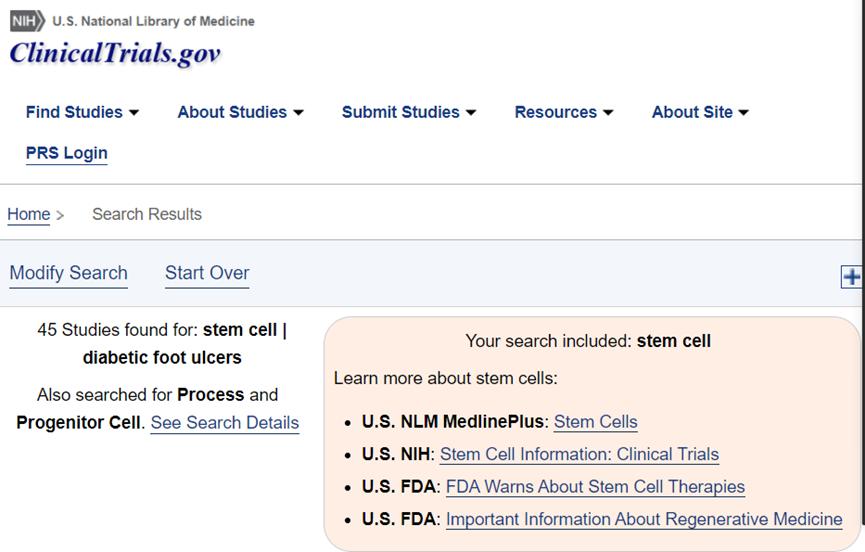Open Stem Cell Information: Clinical Trials link
Screen dimensions: 865x552
579,454
